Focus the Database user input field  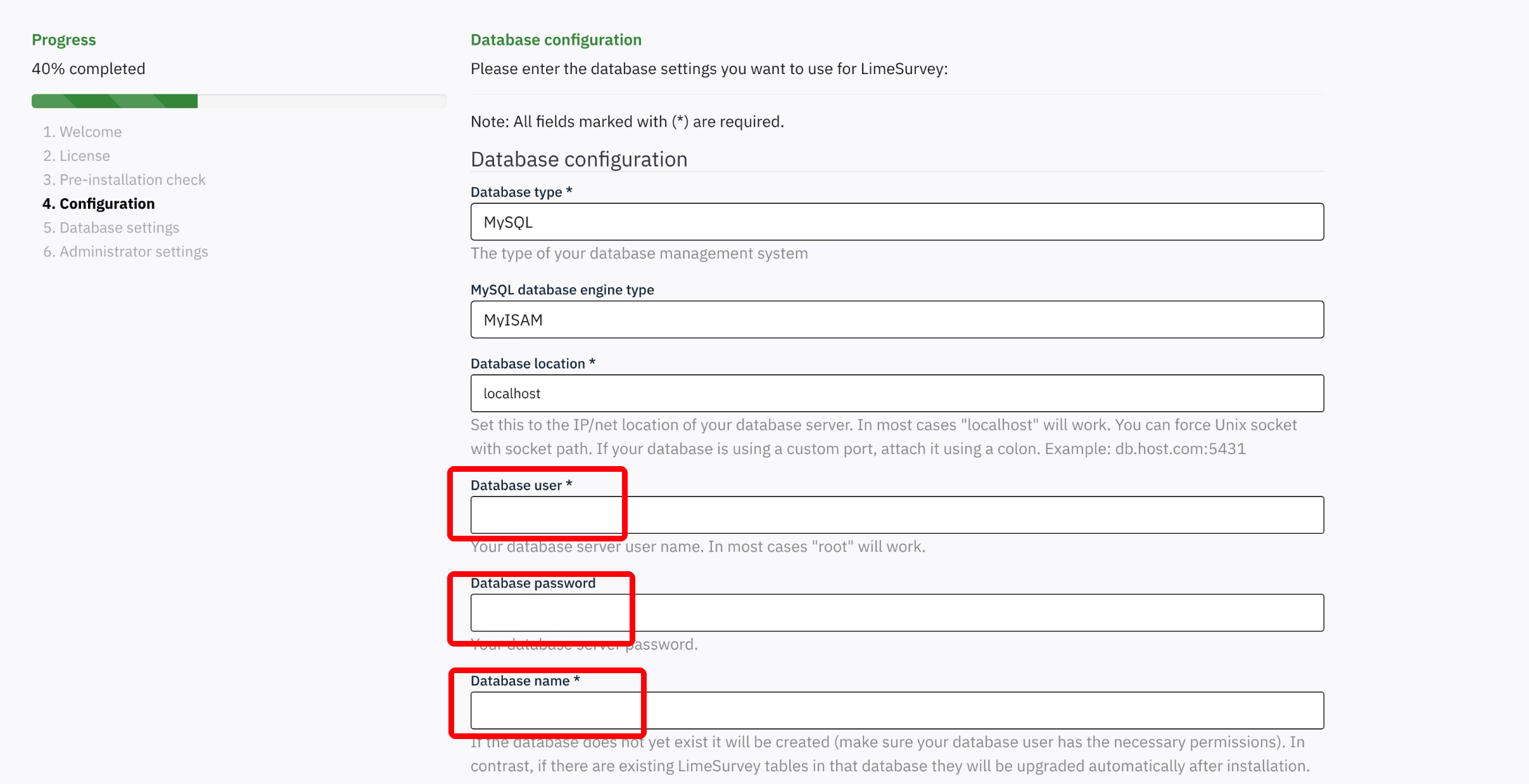point(896,515)
